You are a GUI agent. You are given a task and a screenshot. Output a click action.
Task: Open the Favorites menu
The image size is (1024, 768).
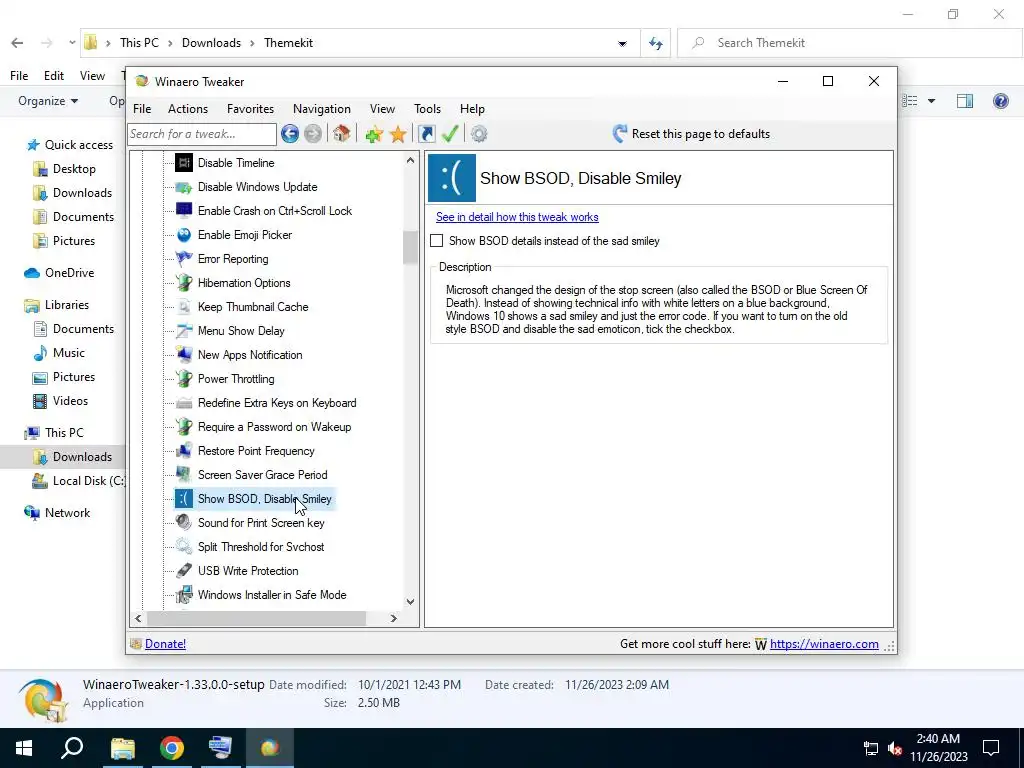[x=250, y=109]
